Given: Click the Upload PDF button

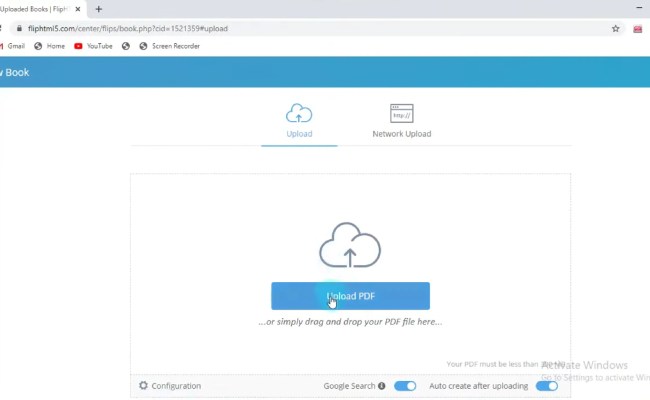Looking at the screenshot, I should pos(350,296).
